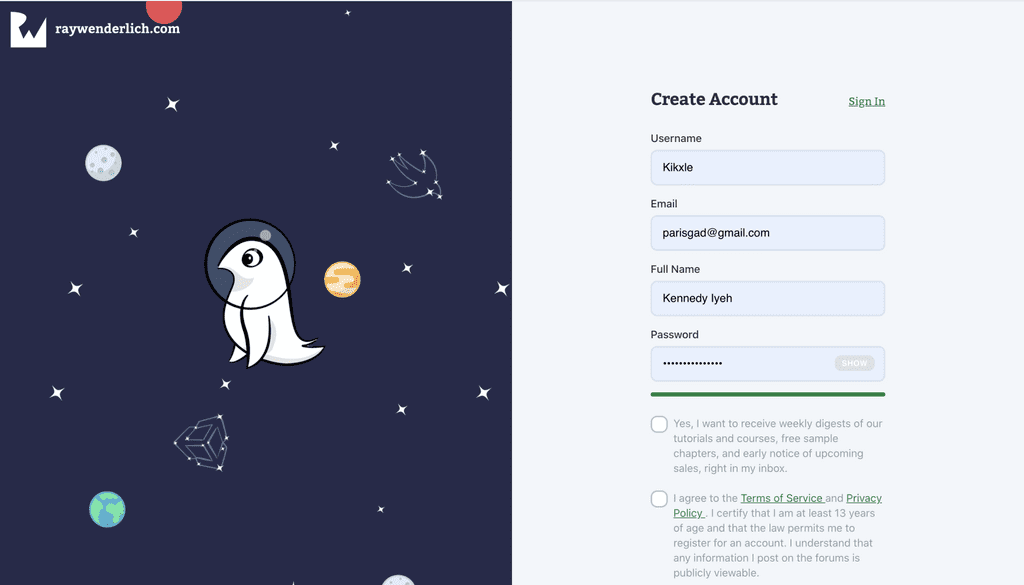Click the Earth globe illustration
This screenshot has height=585, width=1024.
[x=107, y=509]
